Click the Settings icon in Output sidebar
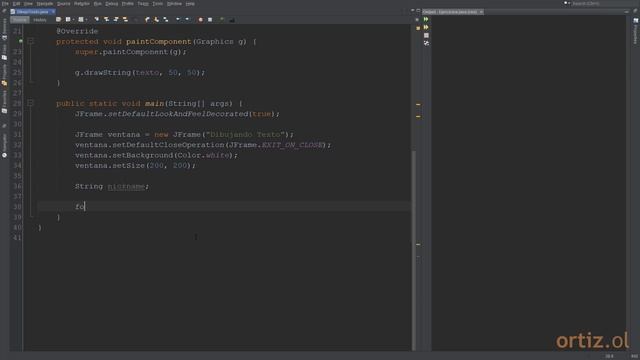640x360 pixels. click(x=426, y=43)
